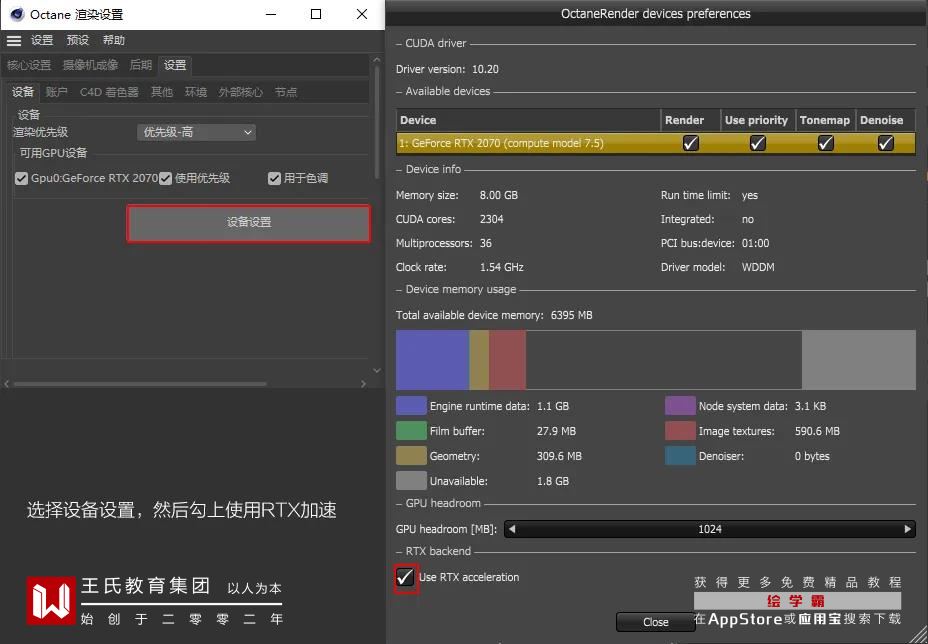Viewport: 928px width, 644px height.
Task: Switch to the 环境 sub-tab
Action: pos(196,92)
